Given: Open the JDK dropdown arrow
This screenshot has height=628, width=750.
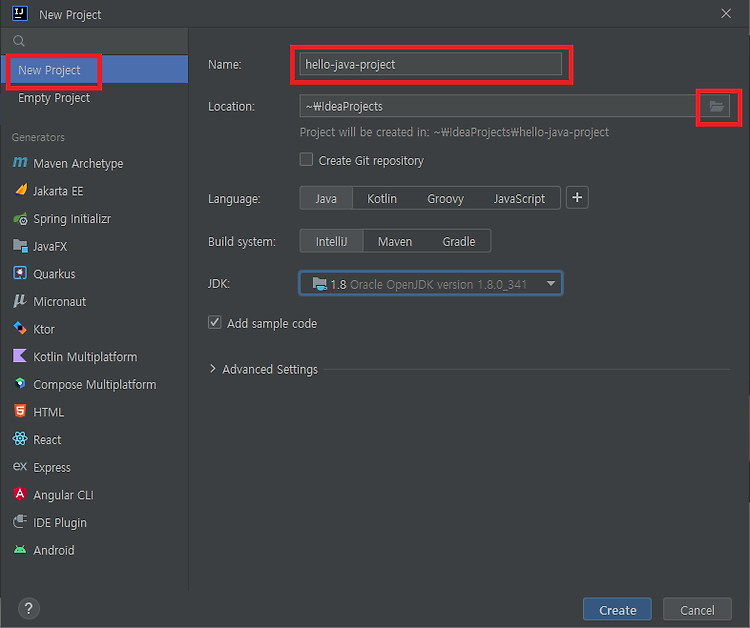Looking at the screenshot, I should click(x=551, y=284).
